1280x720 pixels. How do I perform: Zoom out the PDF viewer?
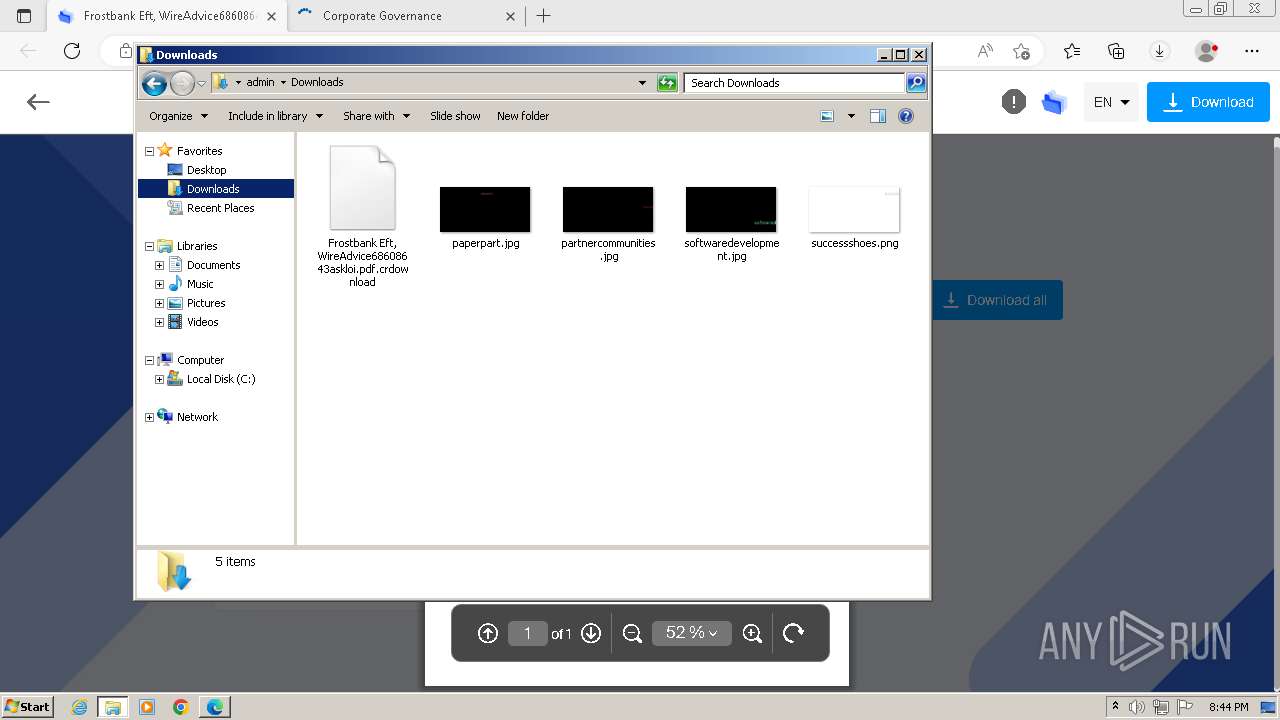(632, 633)
